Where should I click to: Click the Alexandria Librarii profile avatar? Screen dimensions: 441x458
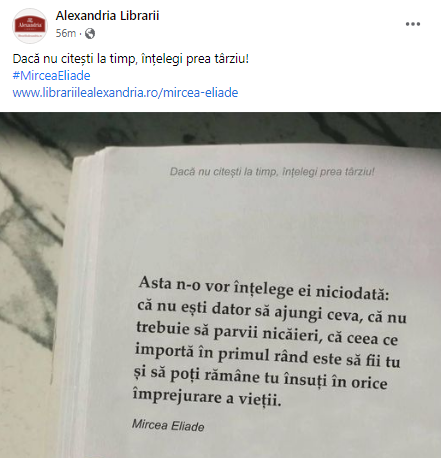click(x=30, y=26)
